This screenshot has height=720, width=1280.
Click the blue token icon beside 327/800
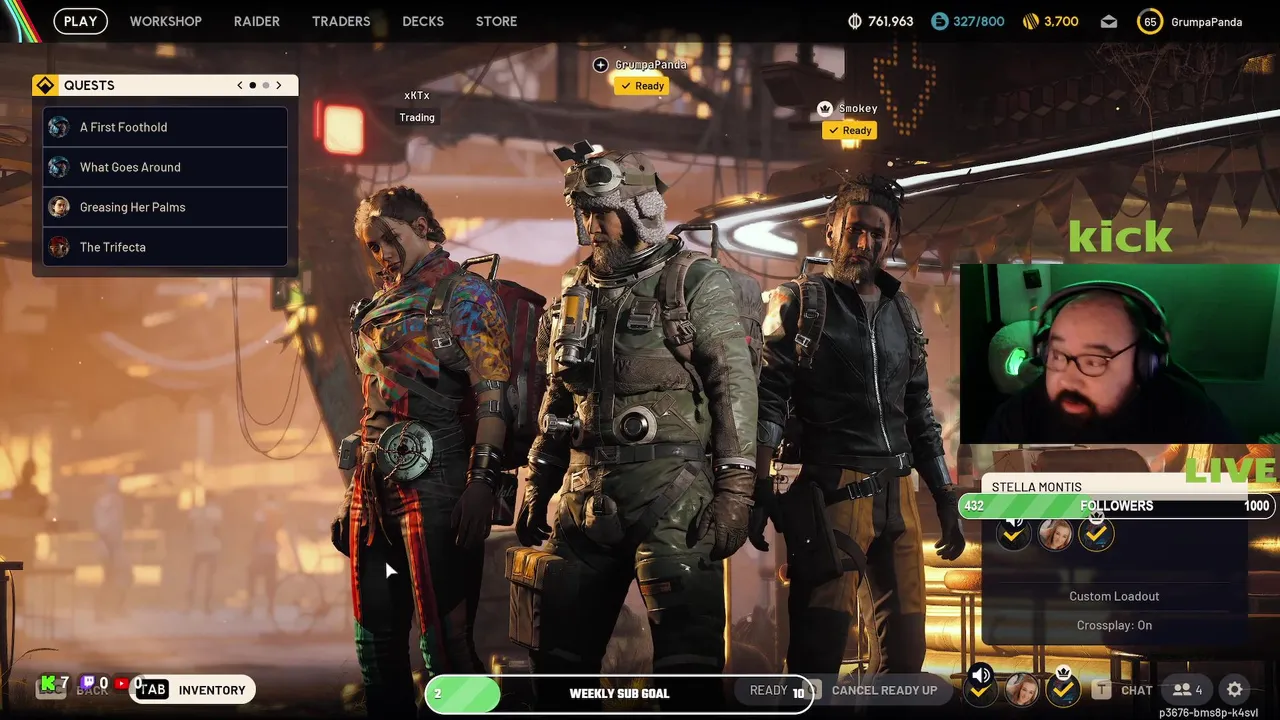coord(939,21)
